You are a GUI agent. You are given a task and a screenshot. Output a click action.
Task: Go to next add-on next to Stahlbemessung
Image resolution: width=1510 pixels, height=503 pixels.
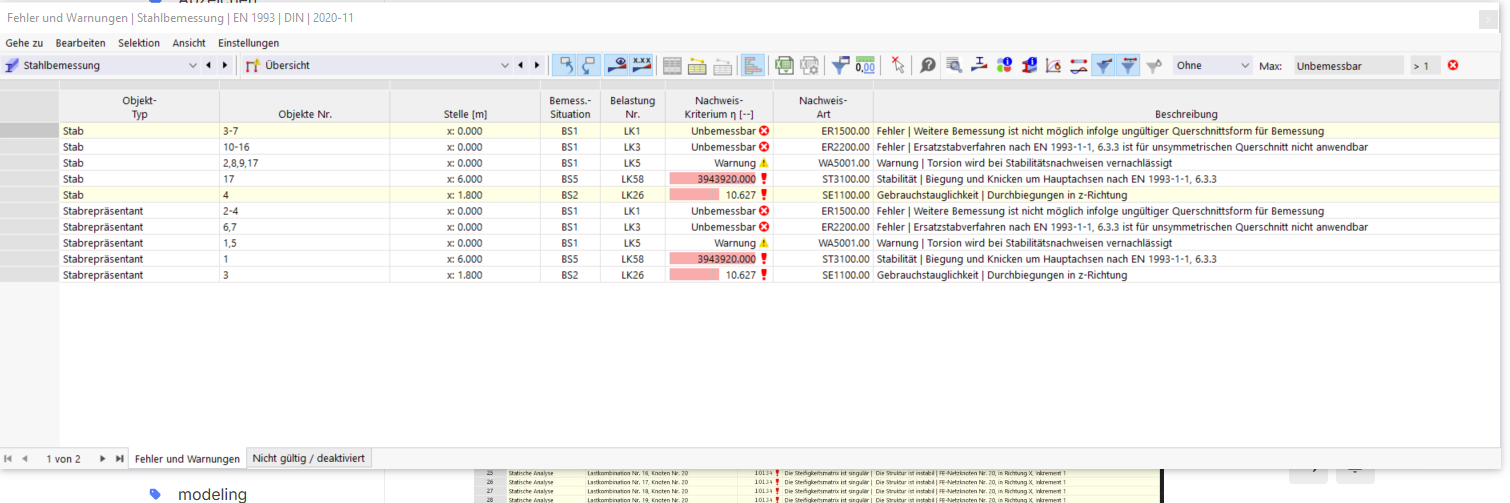[224, 65]
